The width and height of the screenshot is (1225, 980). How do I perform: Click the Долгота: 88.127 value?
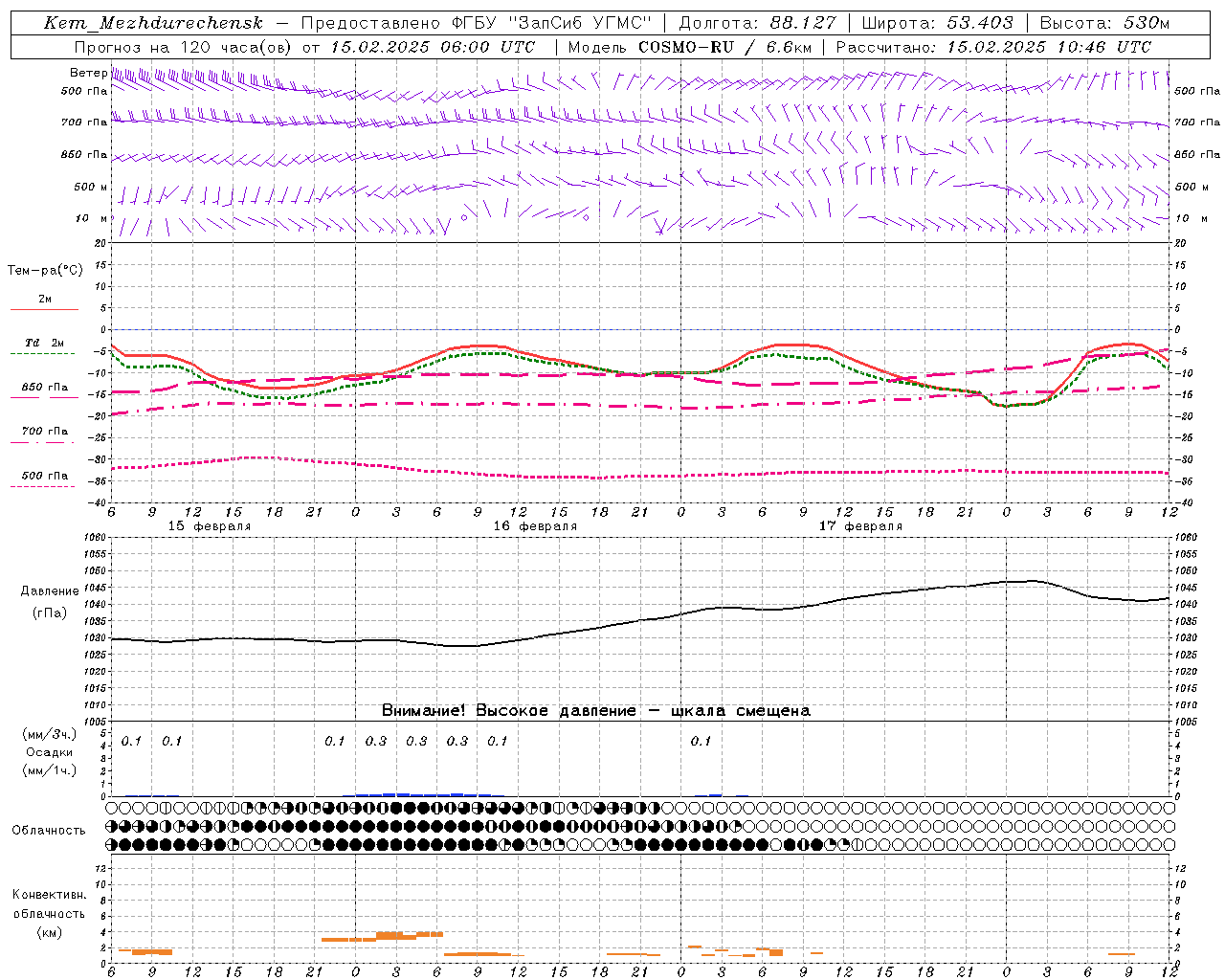[x=757, y=23]
